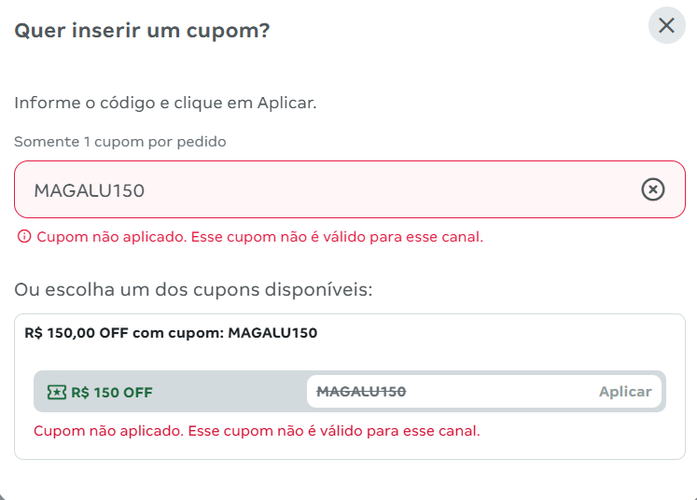Click the error message below the input
Screen dimensions: 697x500
260,237
